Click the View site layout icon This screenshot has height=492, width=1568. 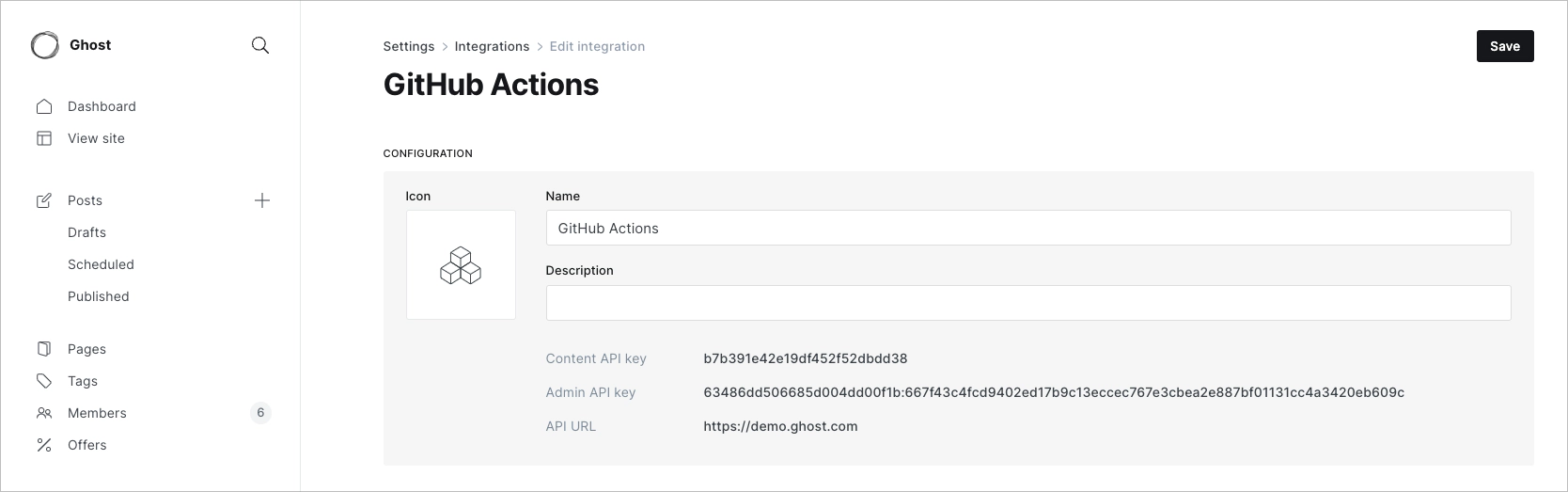(x=44, y=138)
